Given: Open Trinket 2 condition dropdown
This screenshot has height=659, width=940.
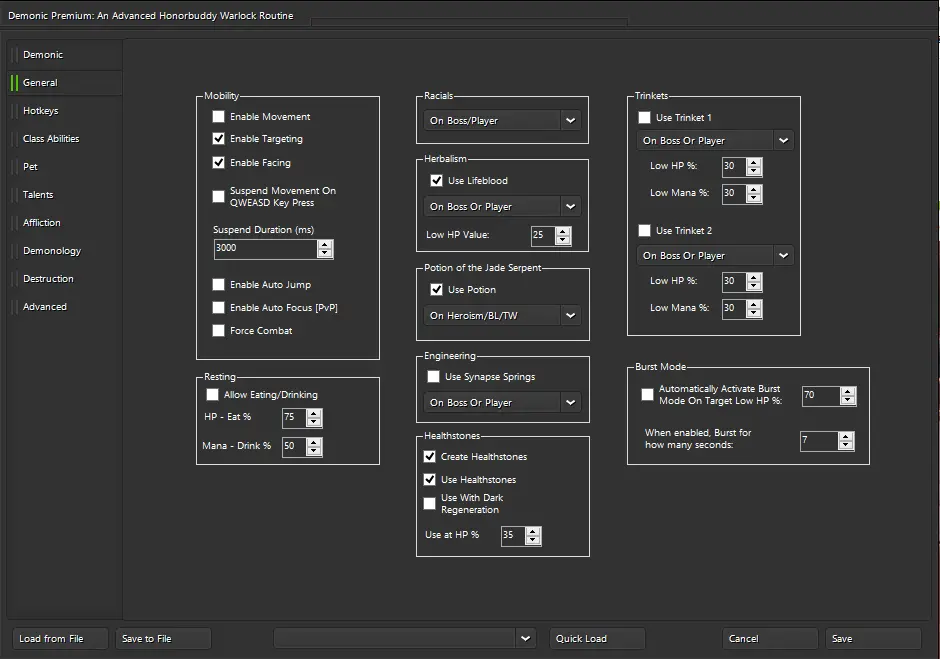Looking at the screenshot, I should (x=715, y=255).
